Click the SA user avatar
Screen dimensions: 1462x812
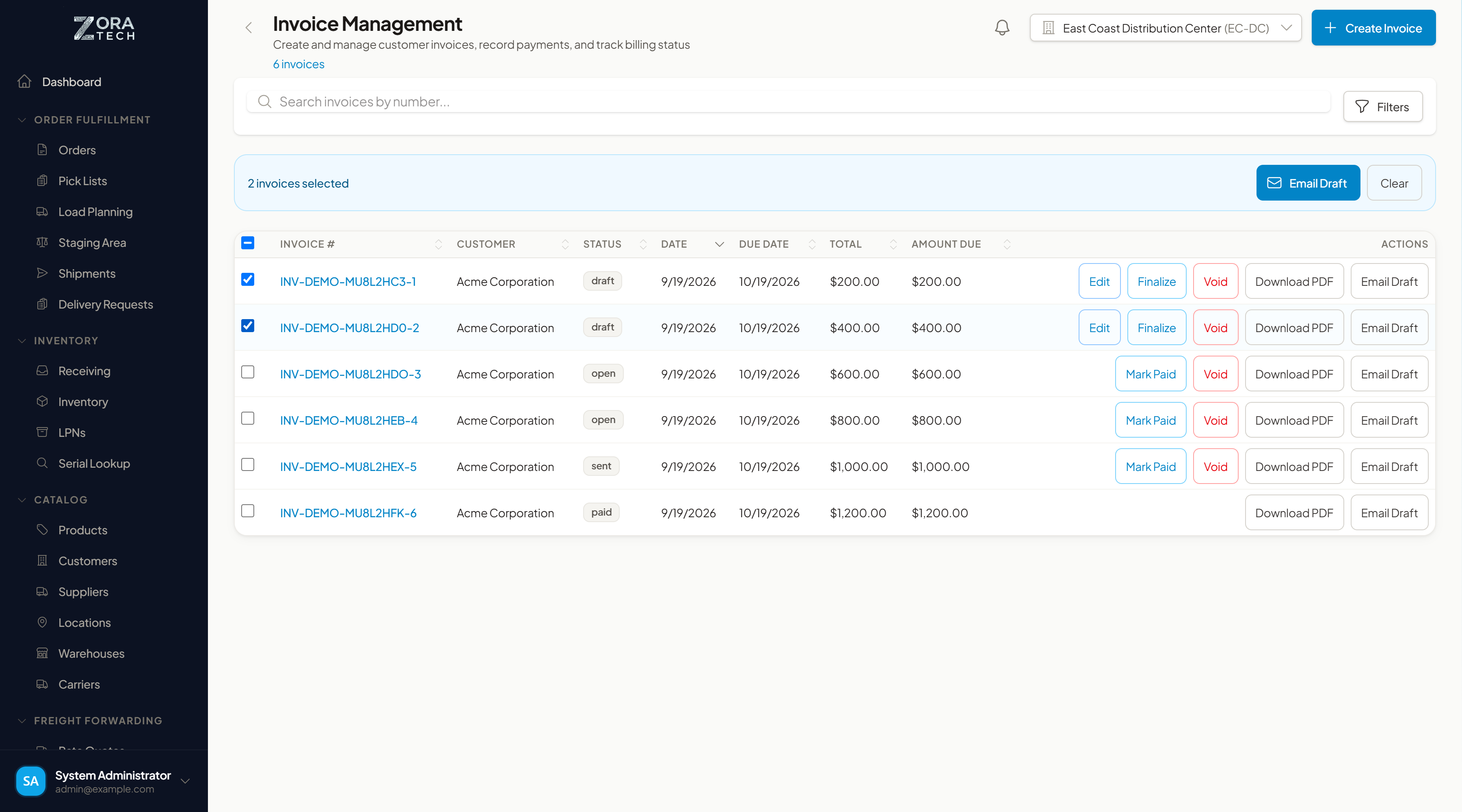pyautogui.click(x=30, y=781)
